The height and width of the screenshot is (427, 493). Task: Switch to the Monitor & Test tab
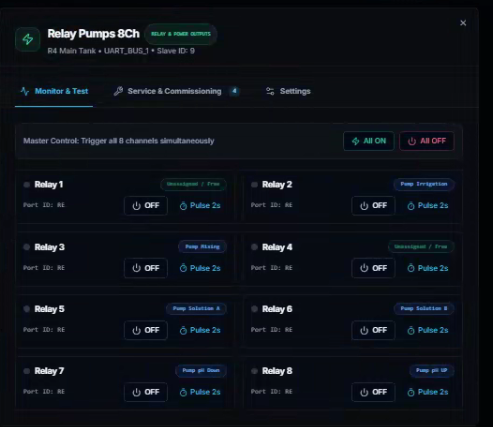54,91
